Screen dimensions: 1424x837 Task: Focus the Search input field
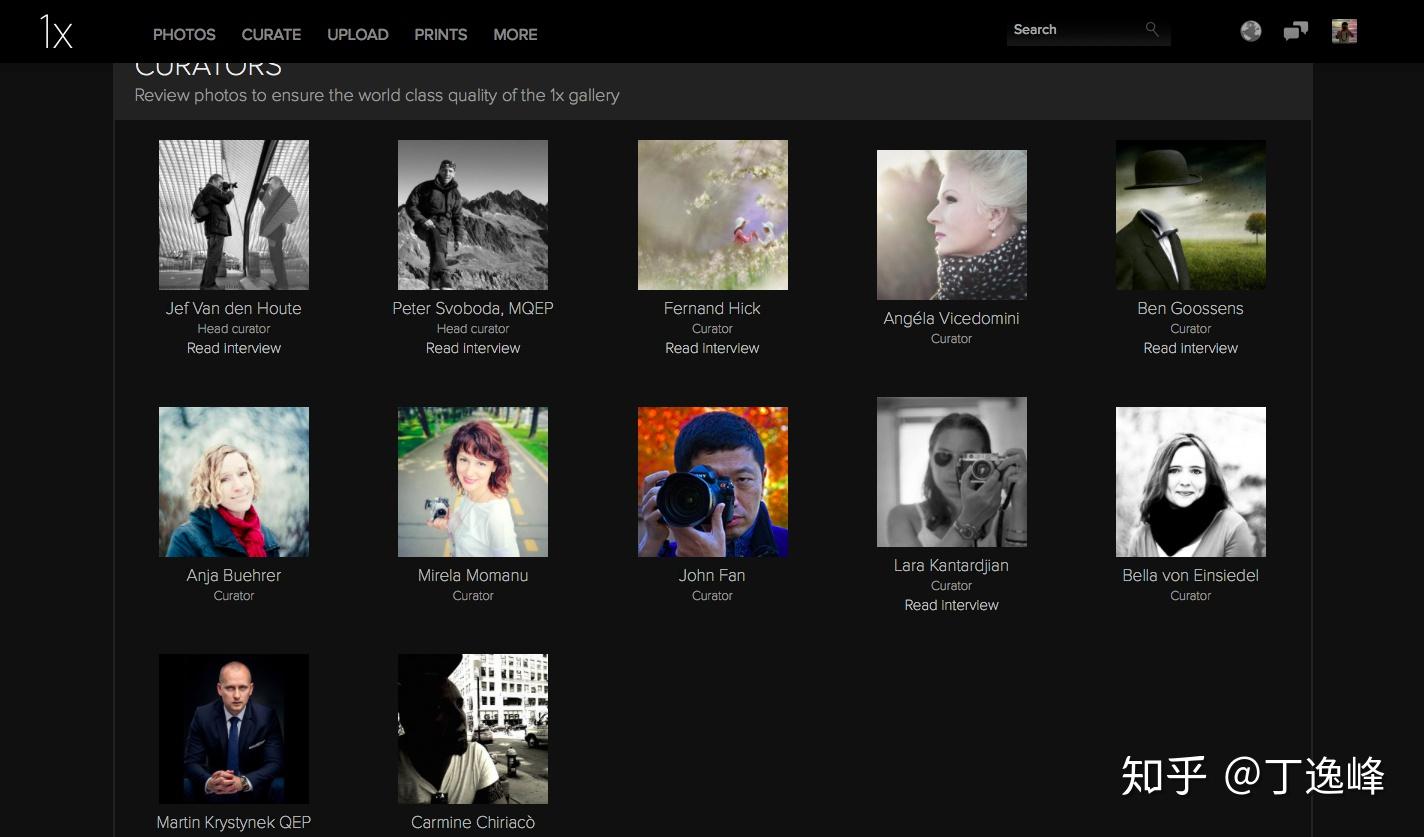coord(1075,30)
